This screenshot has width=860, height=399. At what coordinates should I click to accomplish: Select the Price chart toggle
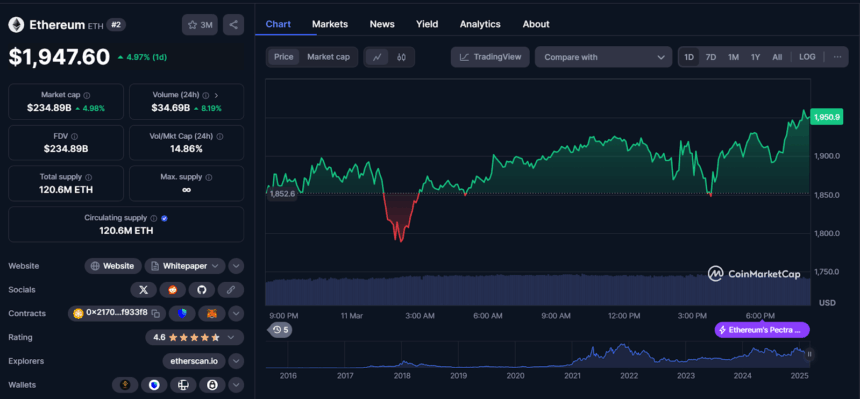click(284, 57)
